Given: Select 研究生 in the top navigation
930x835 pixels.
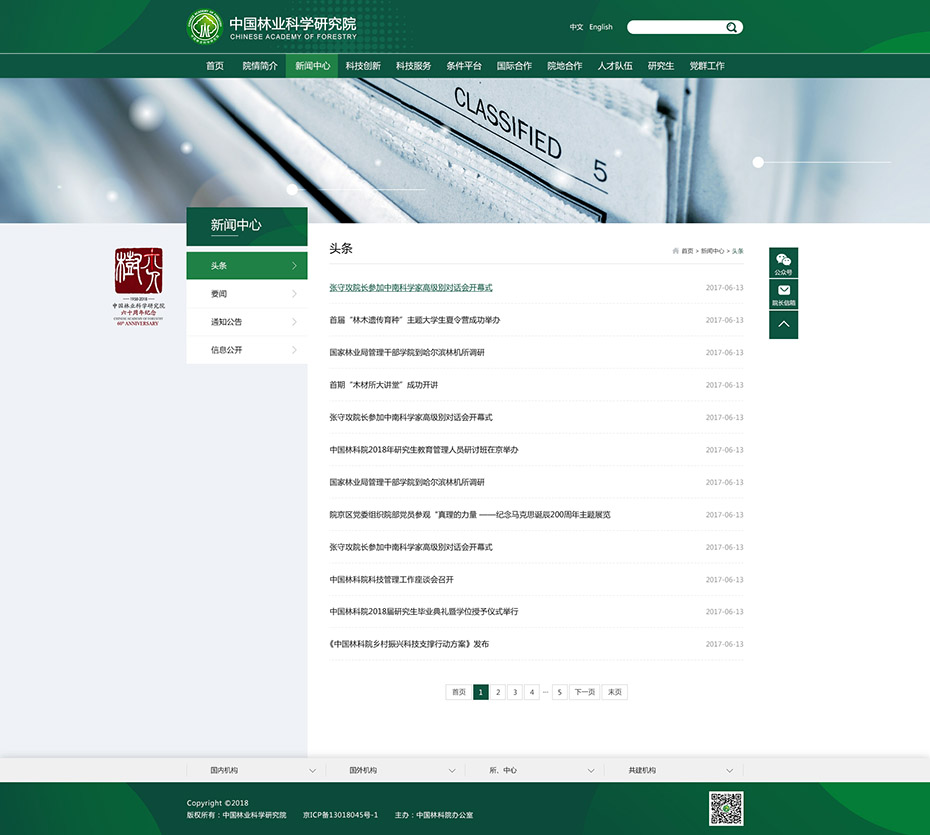Looking at the screenshot, I should (x=661, y=66).
